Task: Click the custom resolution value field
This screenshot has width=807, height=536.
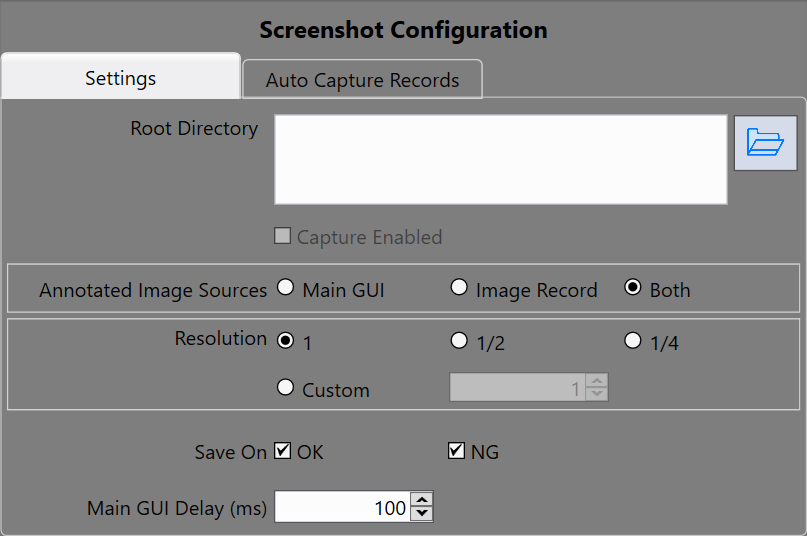Action: 517,388
